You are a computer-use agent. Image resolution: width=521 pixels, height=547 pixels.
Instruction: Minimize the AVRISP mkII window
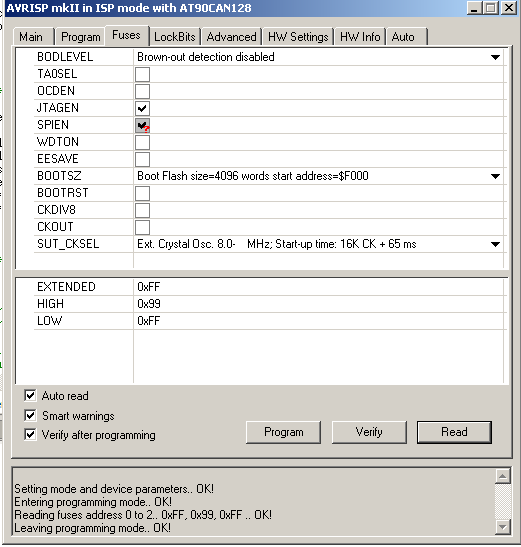point(474,8)
